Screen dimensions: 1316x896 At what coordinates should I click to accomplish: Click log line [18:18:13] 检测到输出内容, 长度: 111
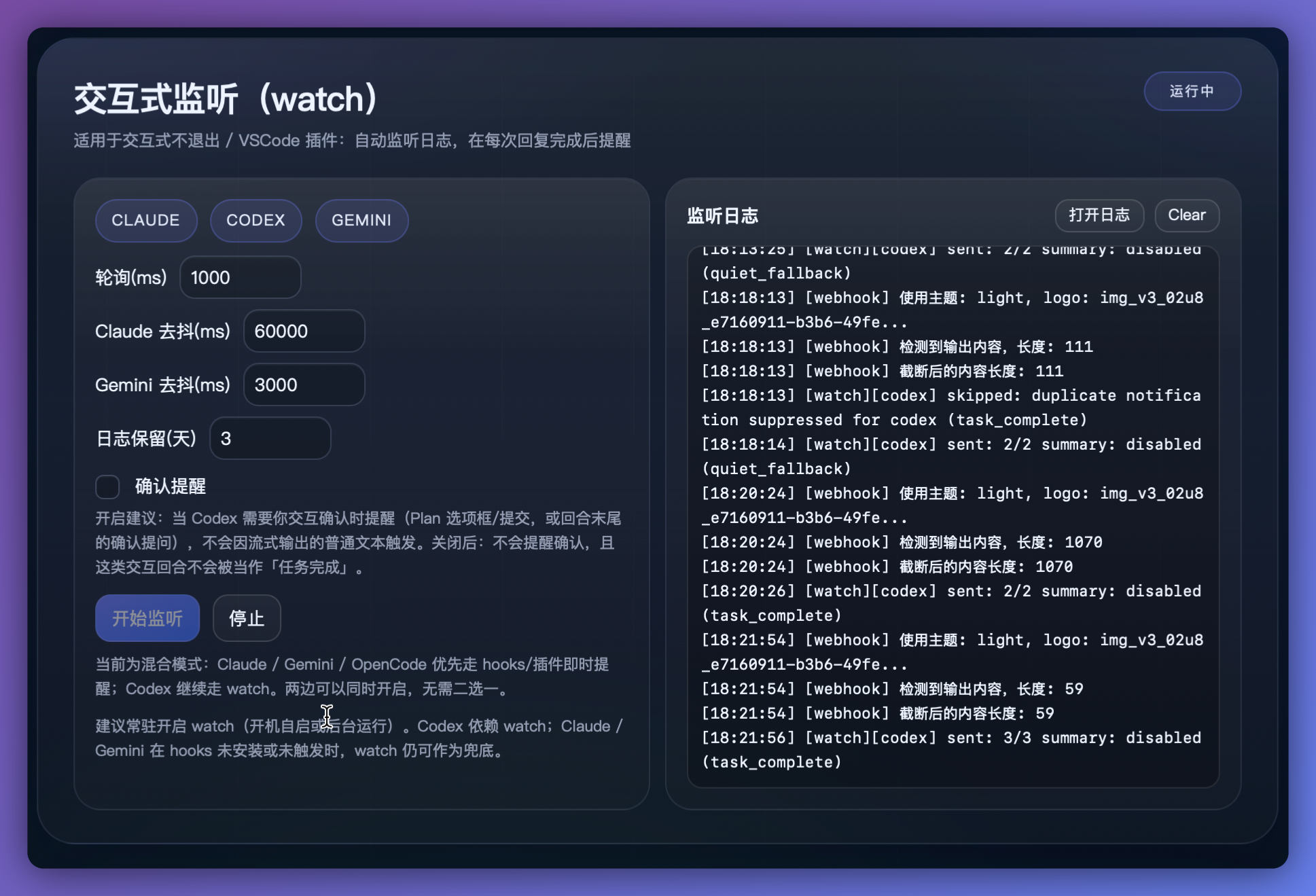coord(897,346)
